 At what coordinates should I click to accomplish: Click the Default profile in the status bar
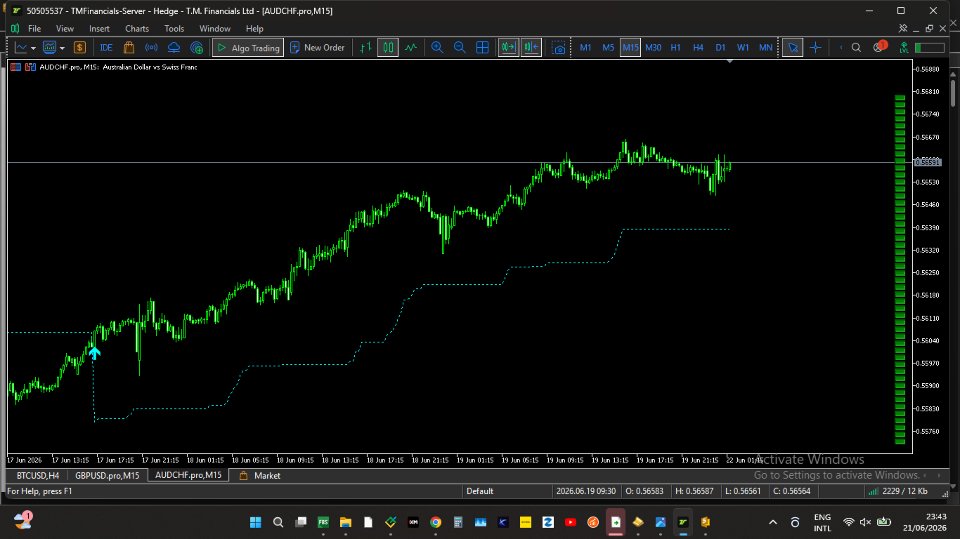tap(479, 491)
